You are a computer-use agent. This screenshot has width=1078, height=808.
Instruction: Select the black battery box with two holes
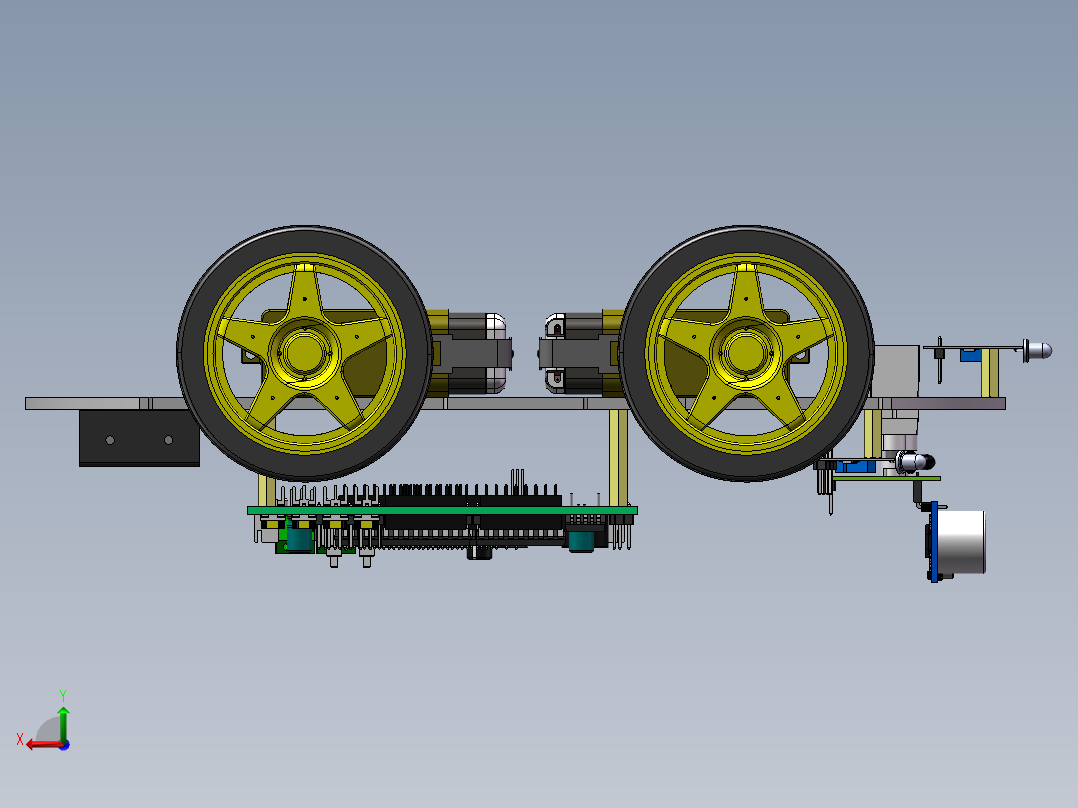pyautogui.click(x=139, y=438)
